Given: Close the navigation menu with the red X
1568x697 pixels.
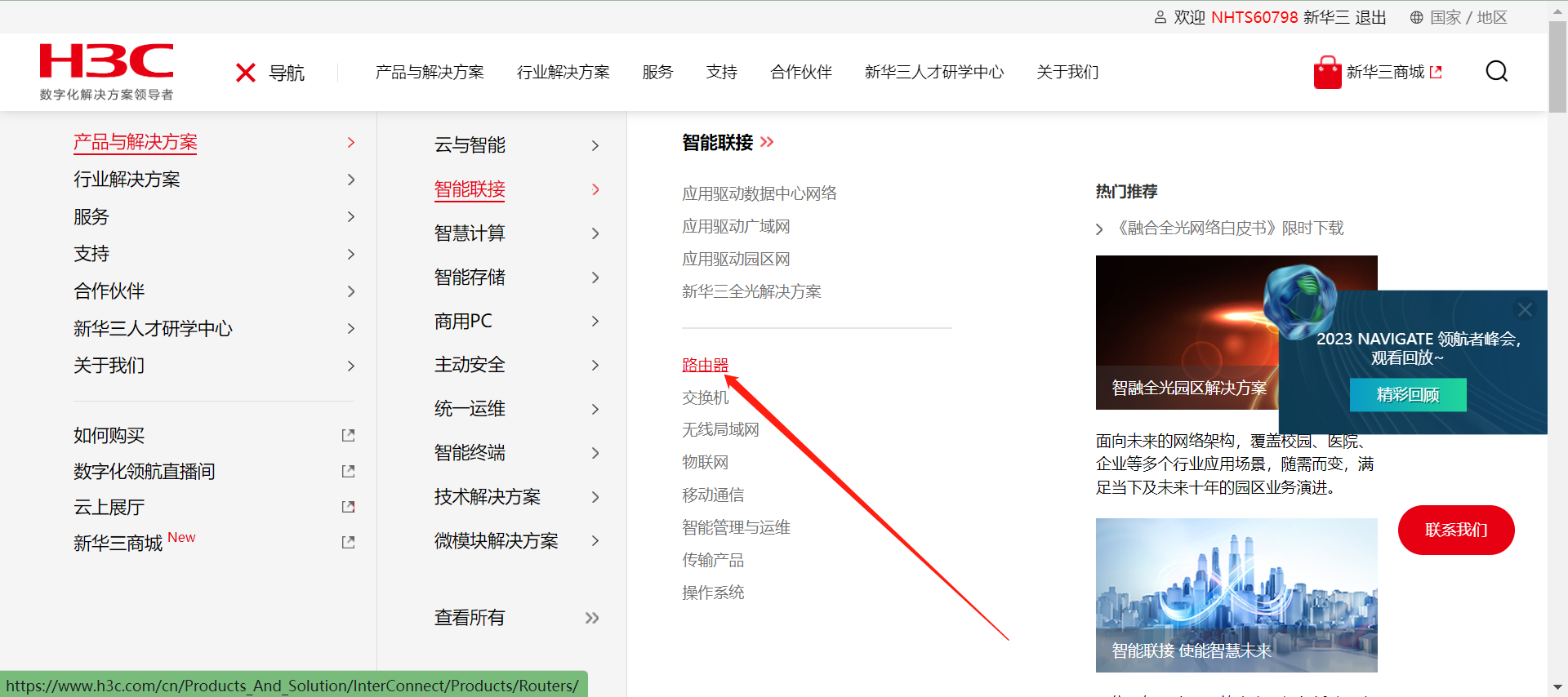Looking at the screenshot, I should pyautogui.click(x=246, y=73).
